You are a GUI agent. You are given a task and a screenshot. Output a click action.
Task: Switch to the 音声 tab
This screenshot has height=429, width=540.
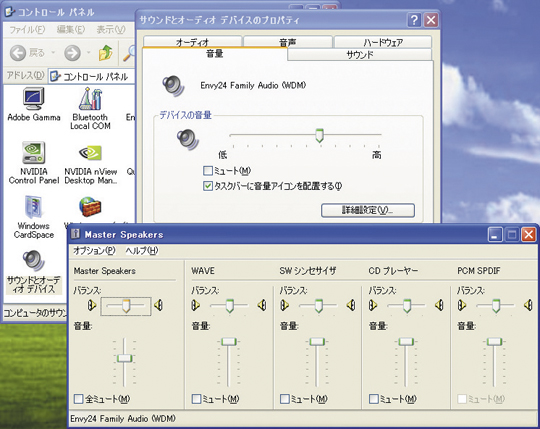(x=288, y=42)
